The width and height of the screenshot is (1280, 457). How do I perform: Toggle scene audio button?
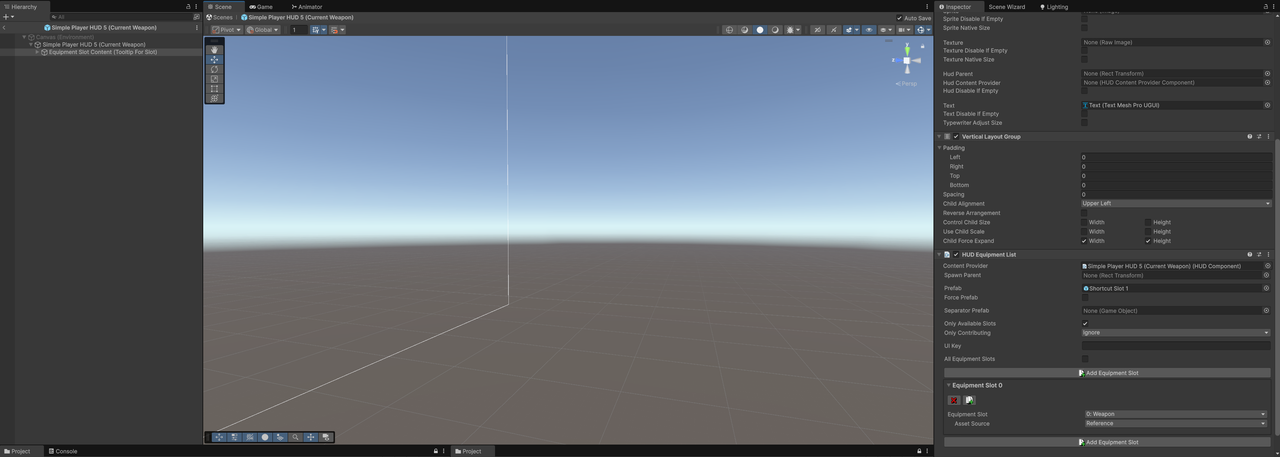pos(833,30)
